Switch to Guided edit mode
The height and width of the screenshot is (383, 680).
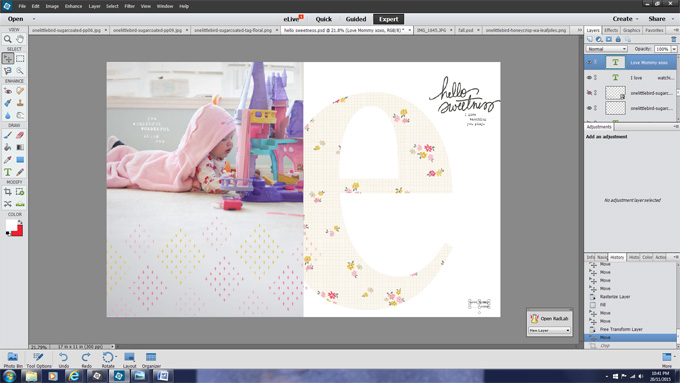tap(356, 19)
